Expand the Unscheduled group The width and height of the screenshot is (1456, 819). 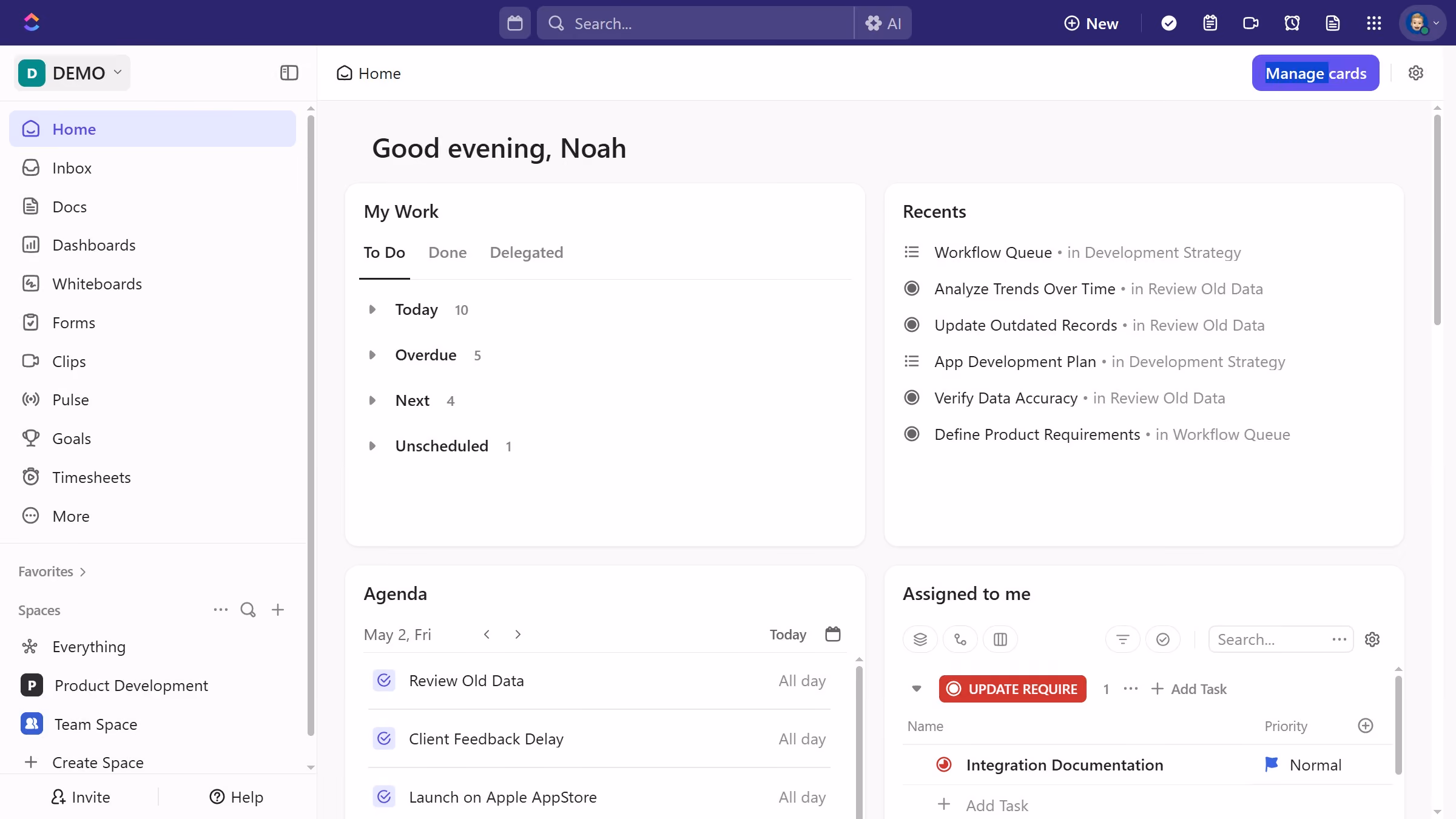click(372, 446)
